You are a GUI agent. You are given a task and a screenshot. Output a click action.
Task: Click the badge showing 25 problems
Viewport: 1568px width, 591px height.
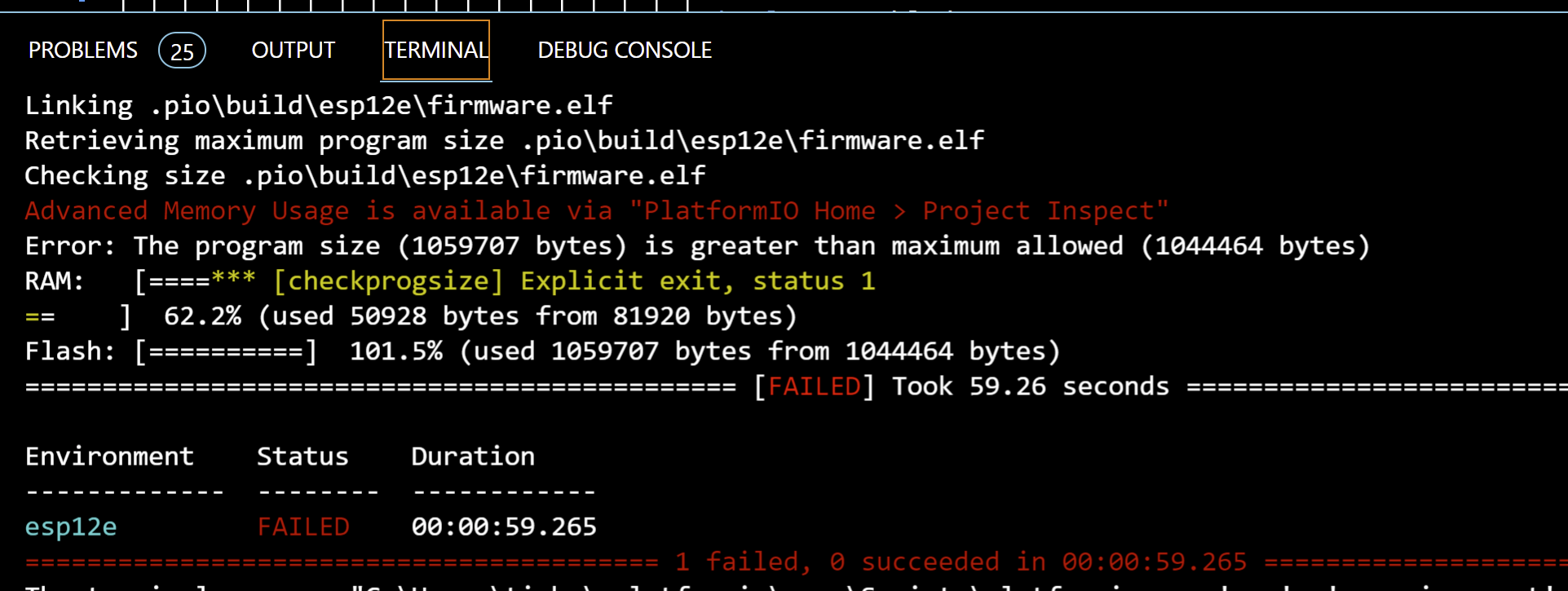[181, 51]
